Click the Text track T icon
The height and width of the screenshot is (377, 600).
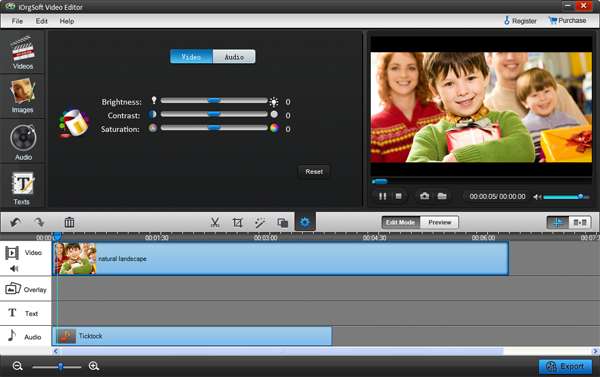coord(12,313)
